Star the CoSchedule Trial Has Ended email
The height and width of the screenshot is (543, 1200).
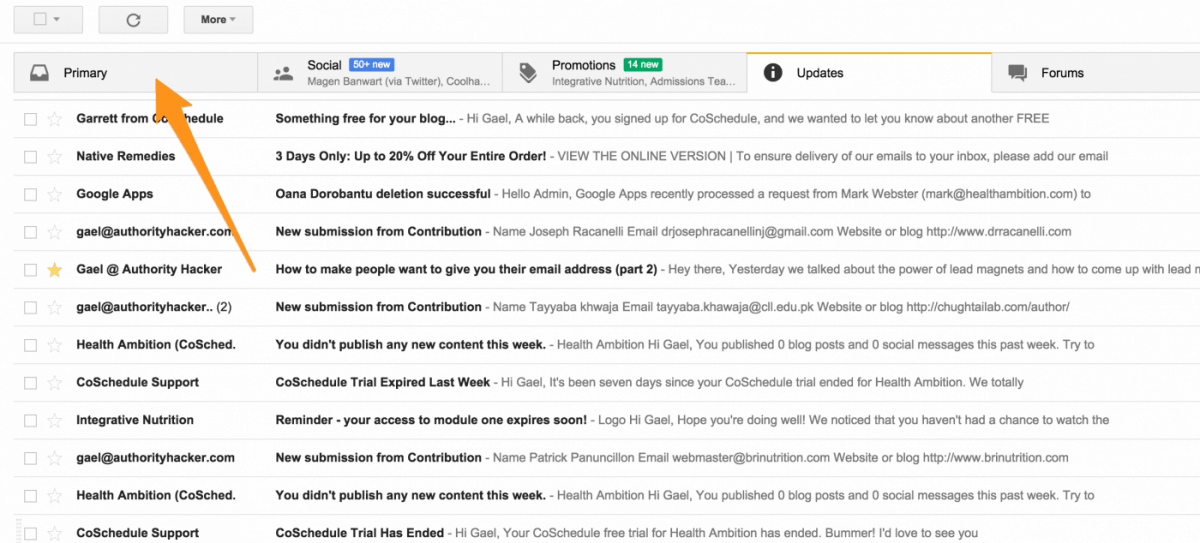tap(55, 533)
